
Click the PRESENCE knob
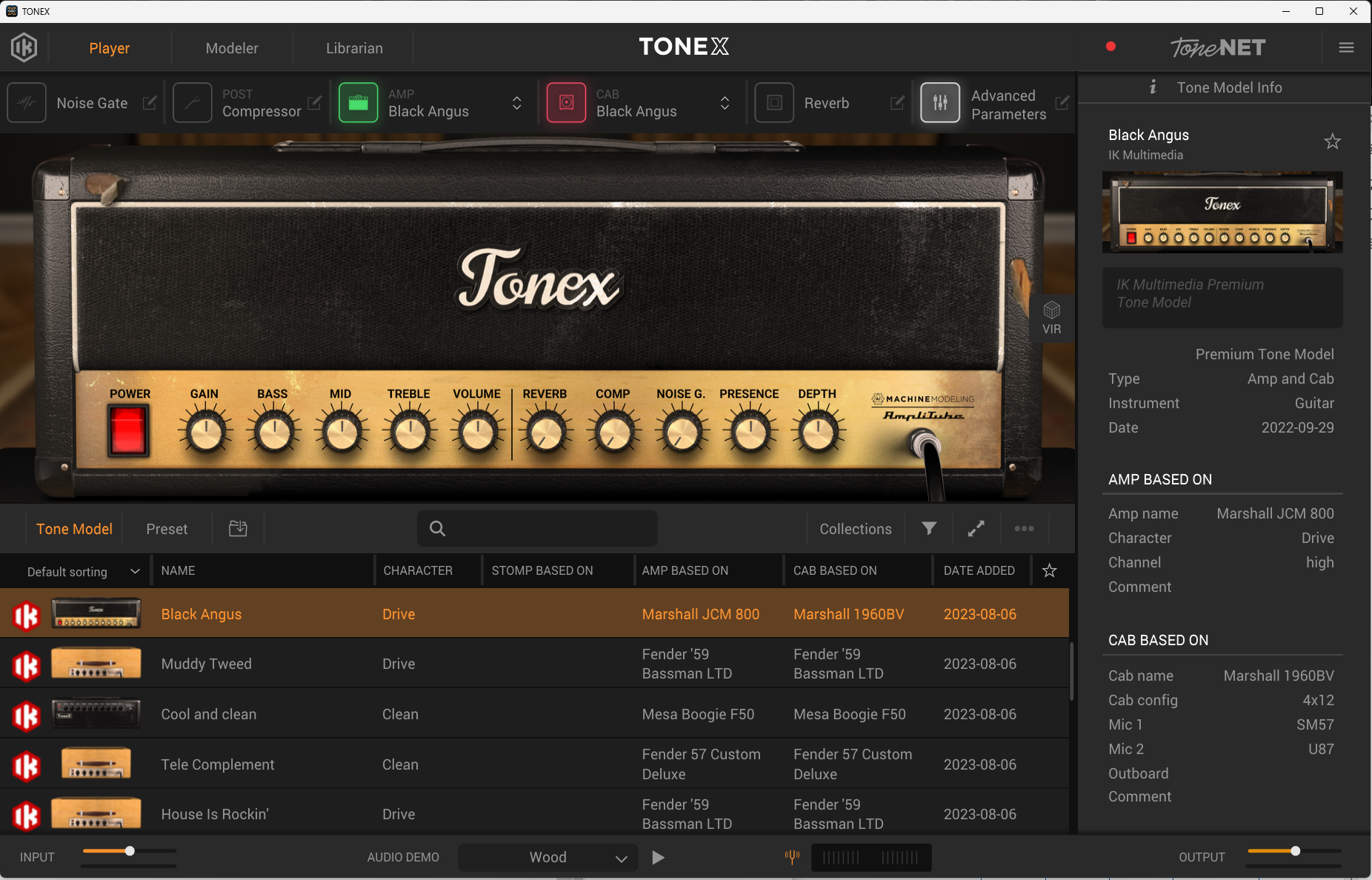pos(750,433)
